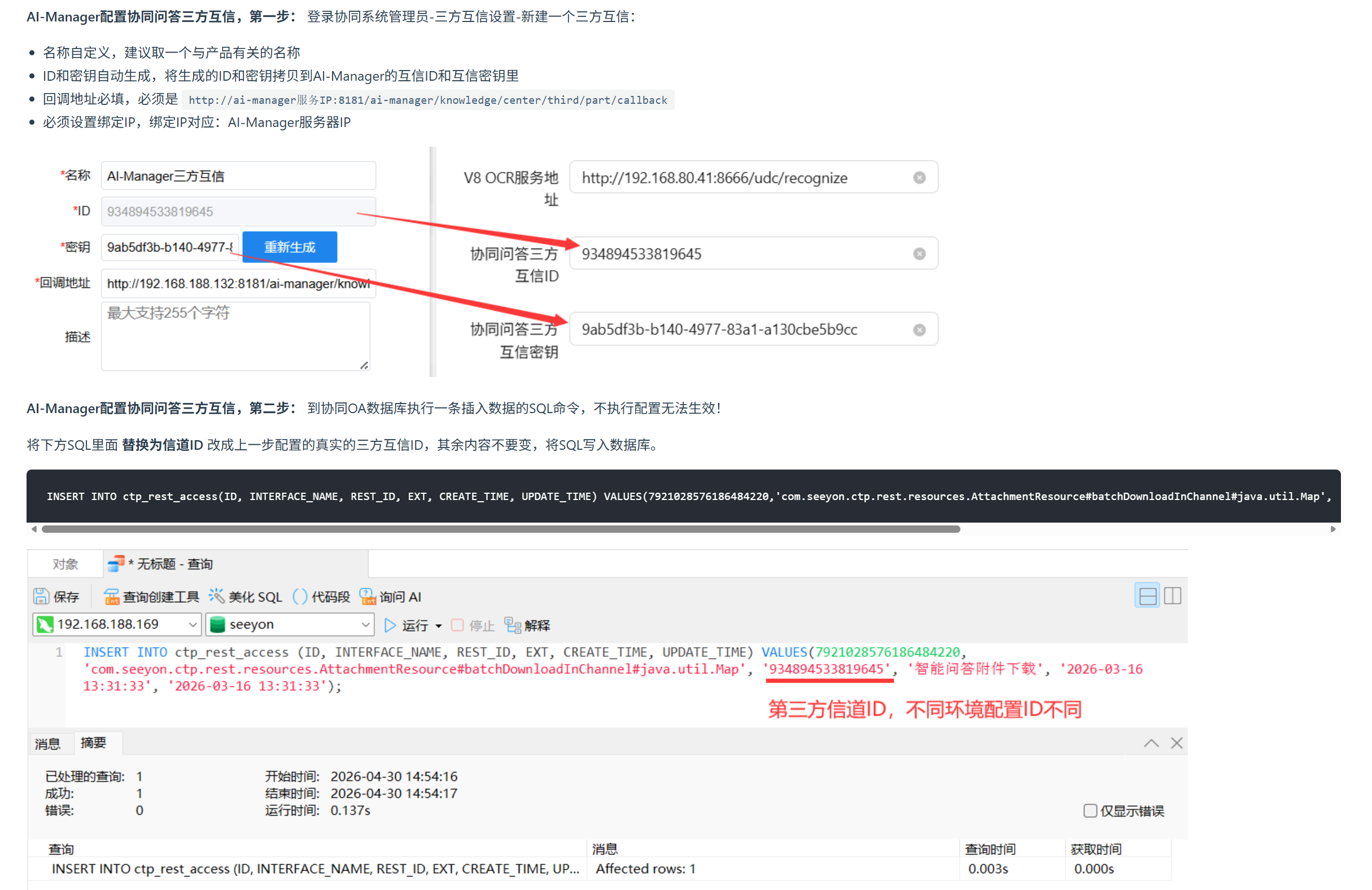Click Beautify SQL (美化 SQL)
Image resolution: width=1372 pixels, height=890 pixels.
tap(246, 597)
